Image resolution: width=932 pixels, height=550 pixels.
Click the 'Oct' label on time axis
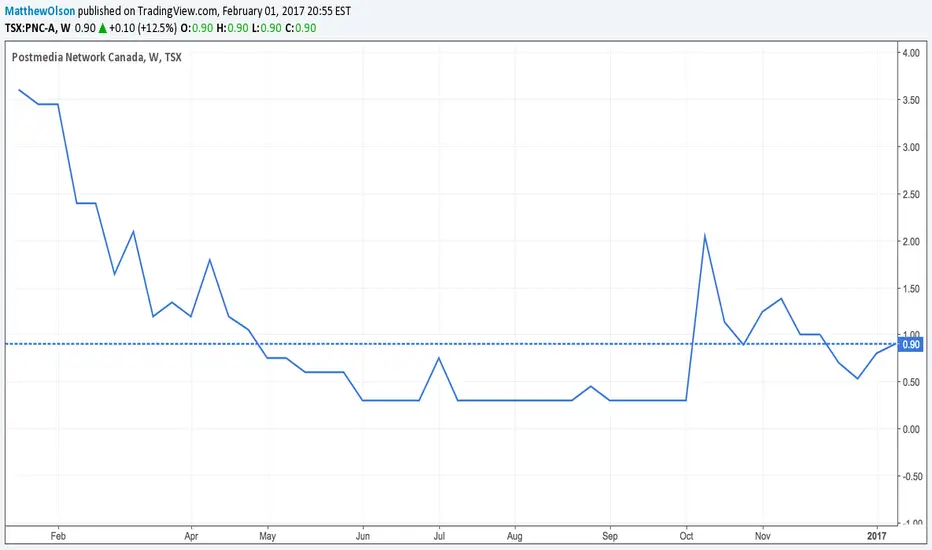click(687, 536)
